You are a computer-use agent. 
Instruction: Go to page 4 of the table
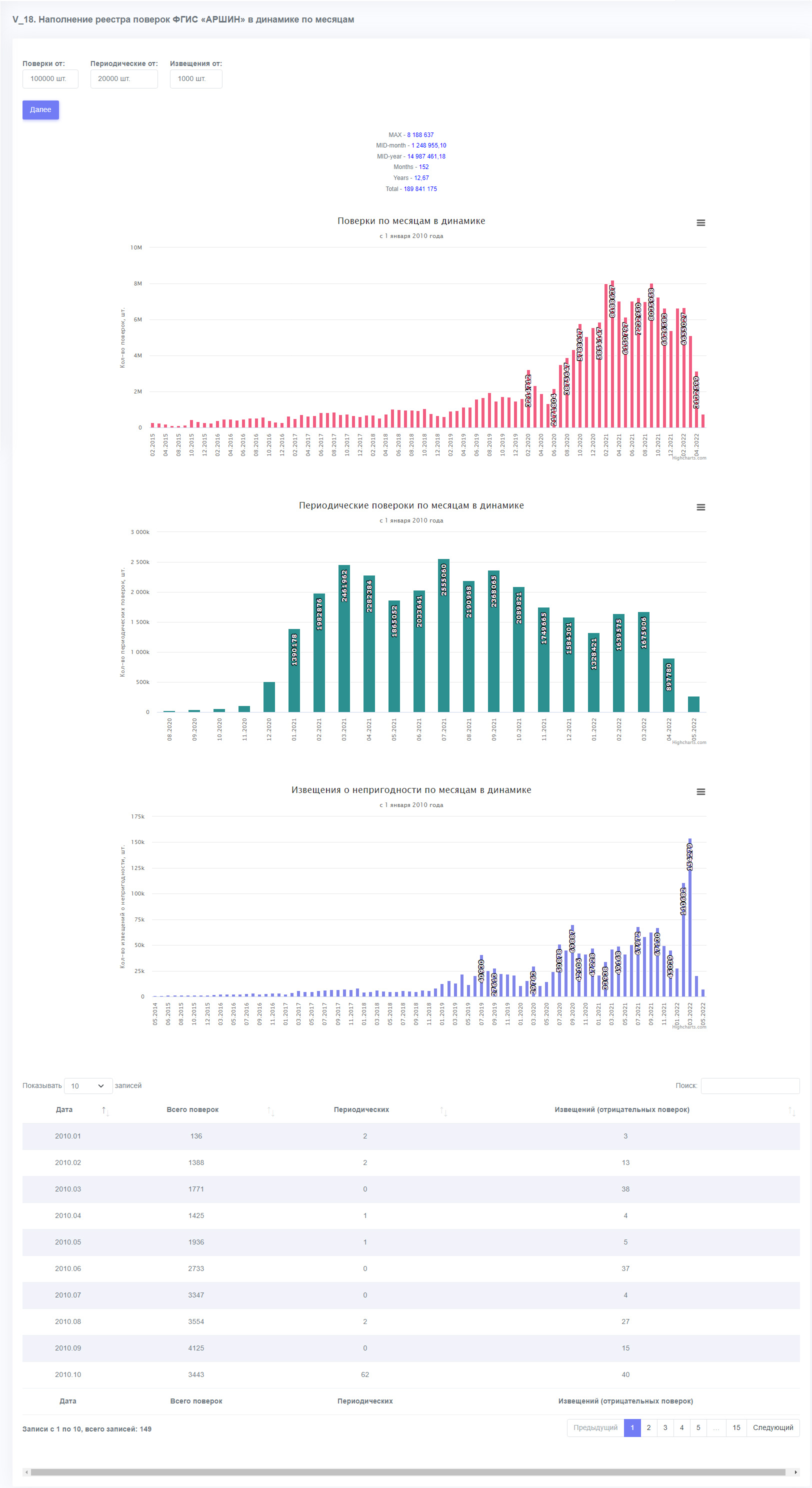click(681, 1427)
